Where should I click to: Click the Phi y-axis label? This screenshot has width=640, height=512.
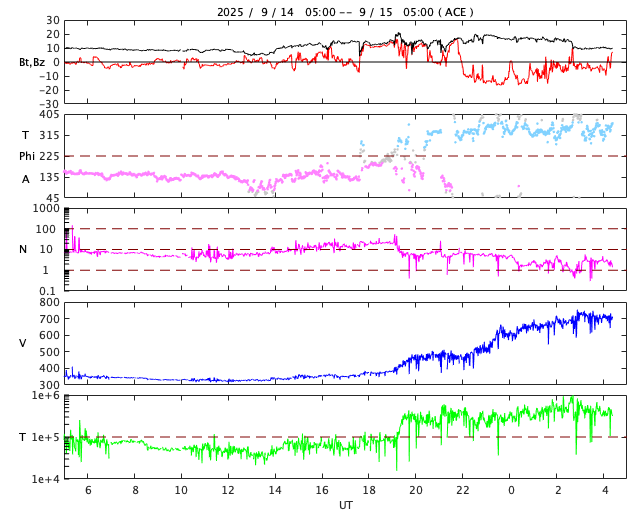[27, 156]
